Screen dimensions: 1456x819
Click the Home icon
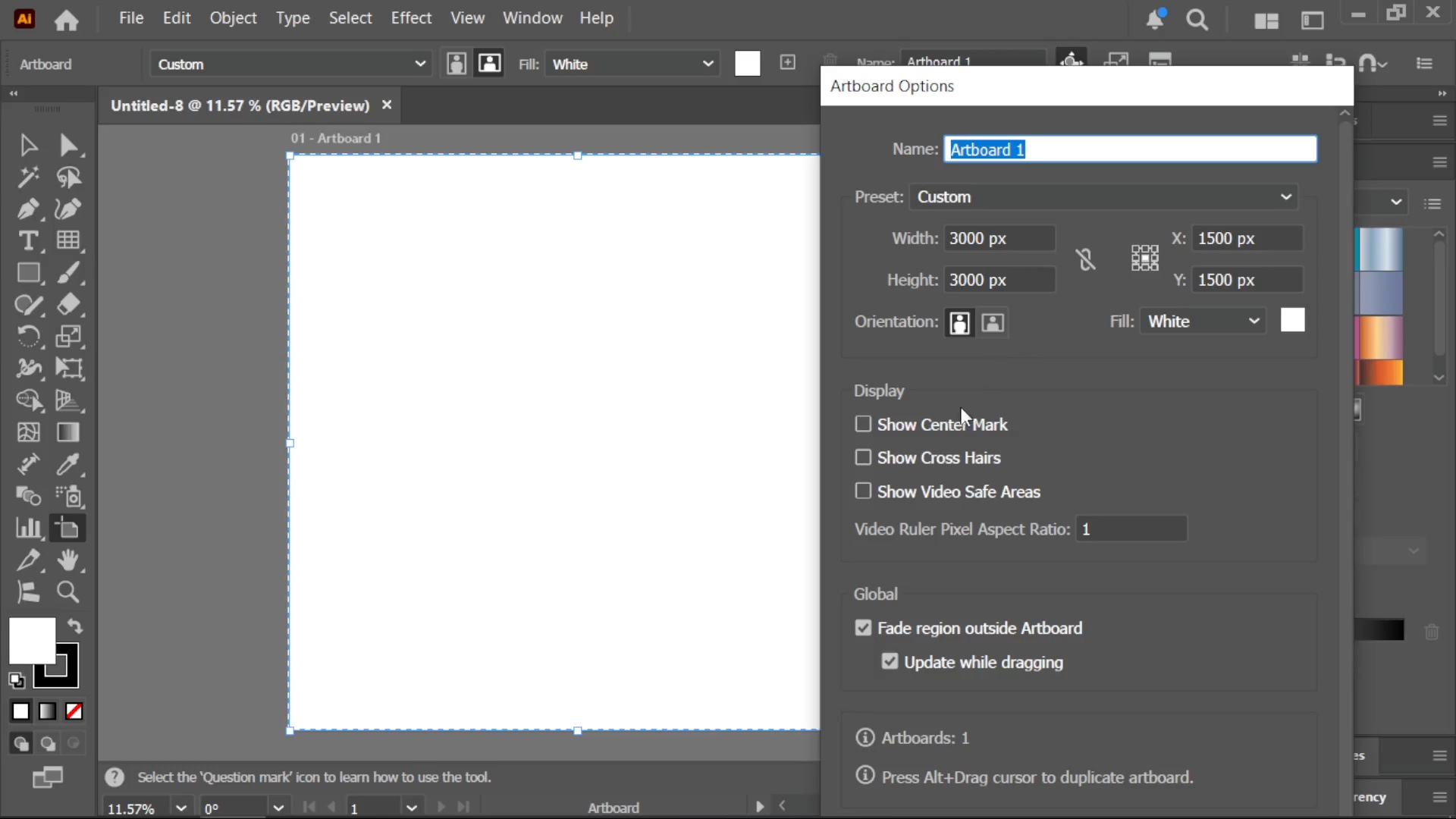(66, 20)
